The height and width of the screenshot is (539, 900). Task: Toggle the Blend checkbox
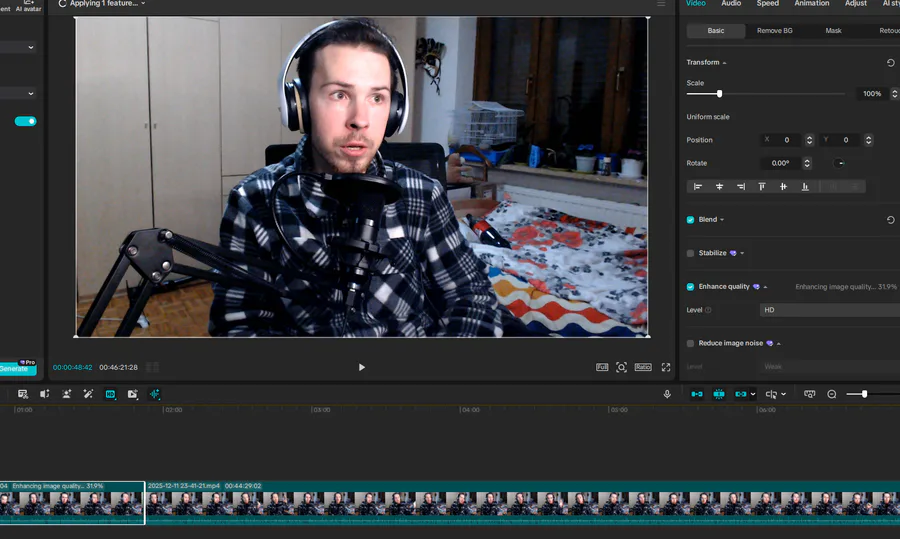pos(690,220)
